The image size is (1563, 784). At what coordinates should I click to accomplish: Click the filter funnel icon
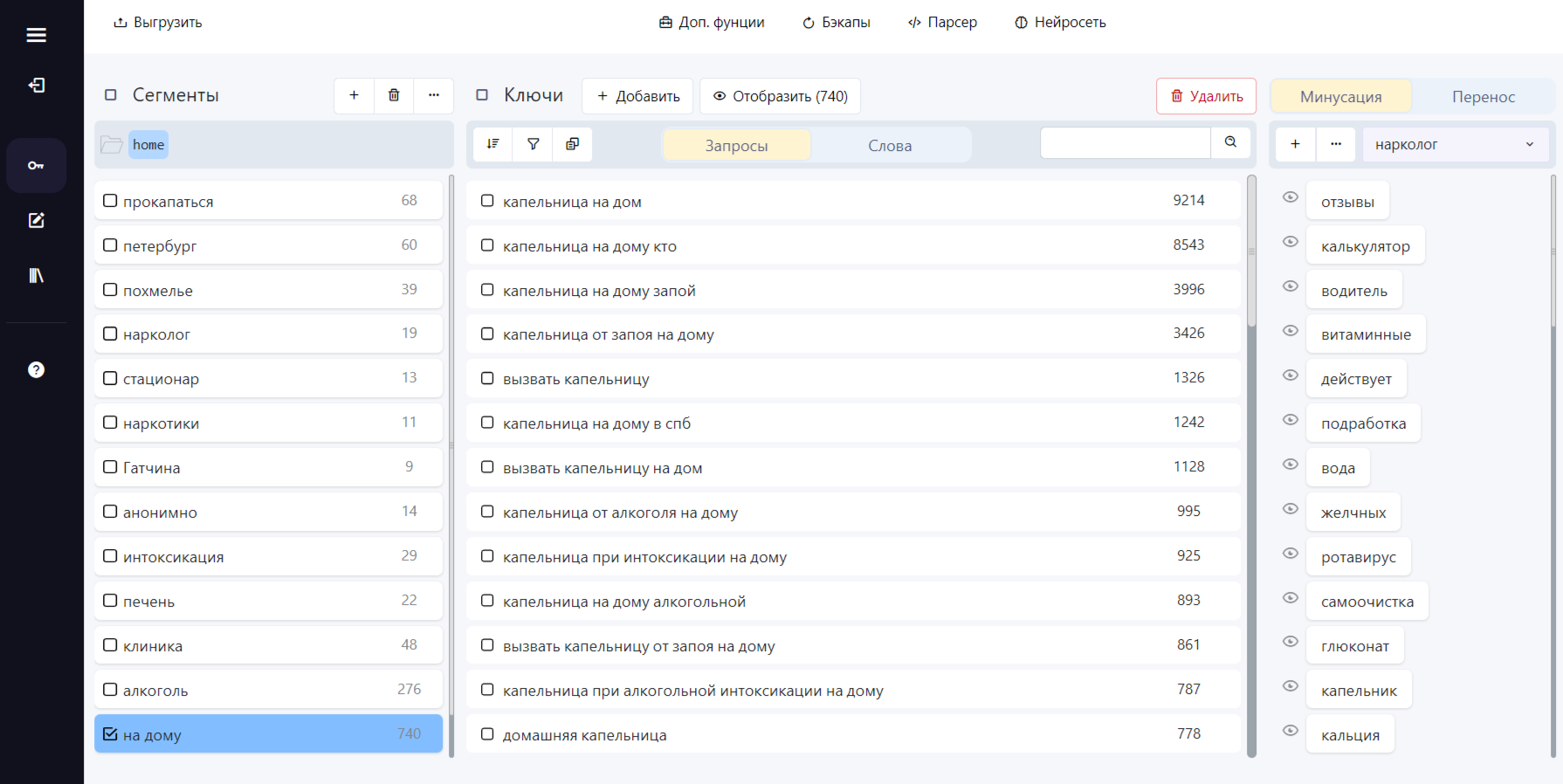click(533, 144)
